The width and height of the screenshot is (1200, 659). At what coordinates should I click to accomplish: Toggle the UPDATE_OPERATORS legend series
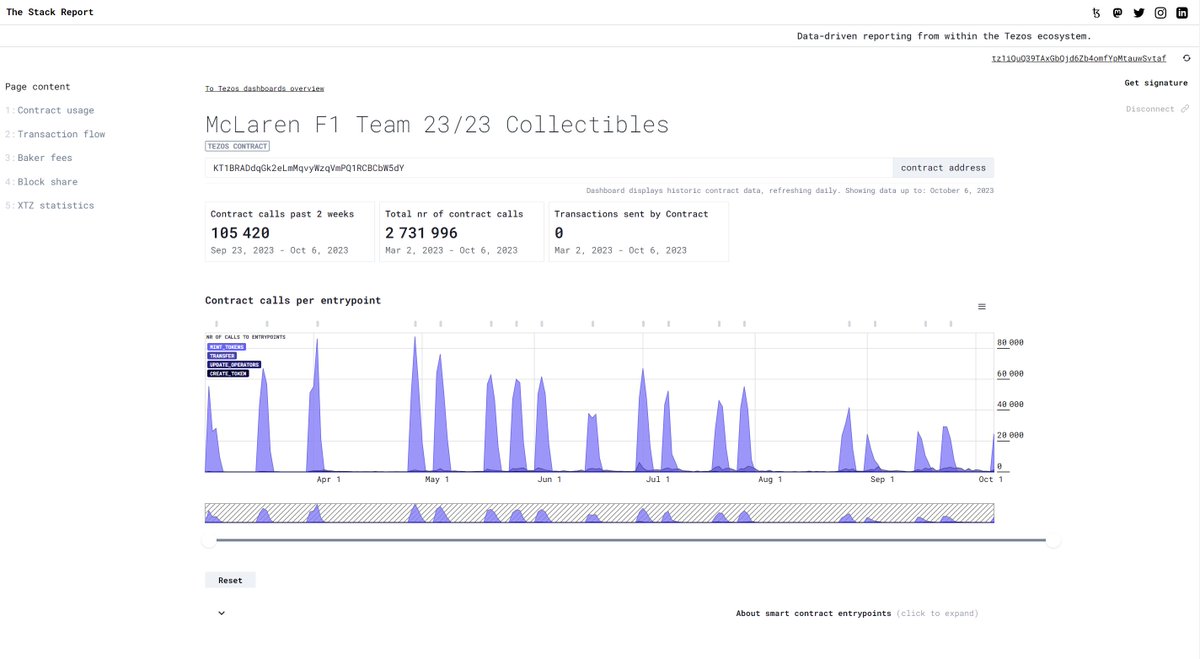point(234,365)
